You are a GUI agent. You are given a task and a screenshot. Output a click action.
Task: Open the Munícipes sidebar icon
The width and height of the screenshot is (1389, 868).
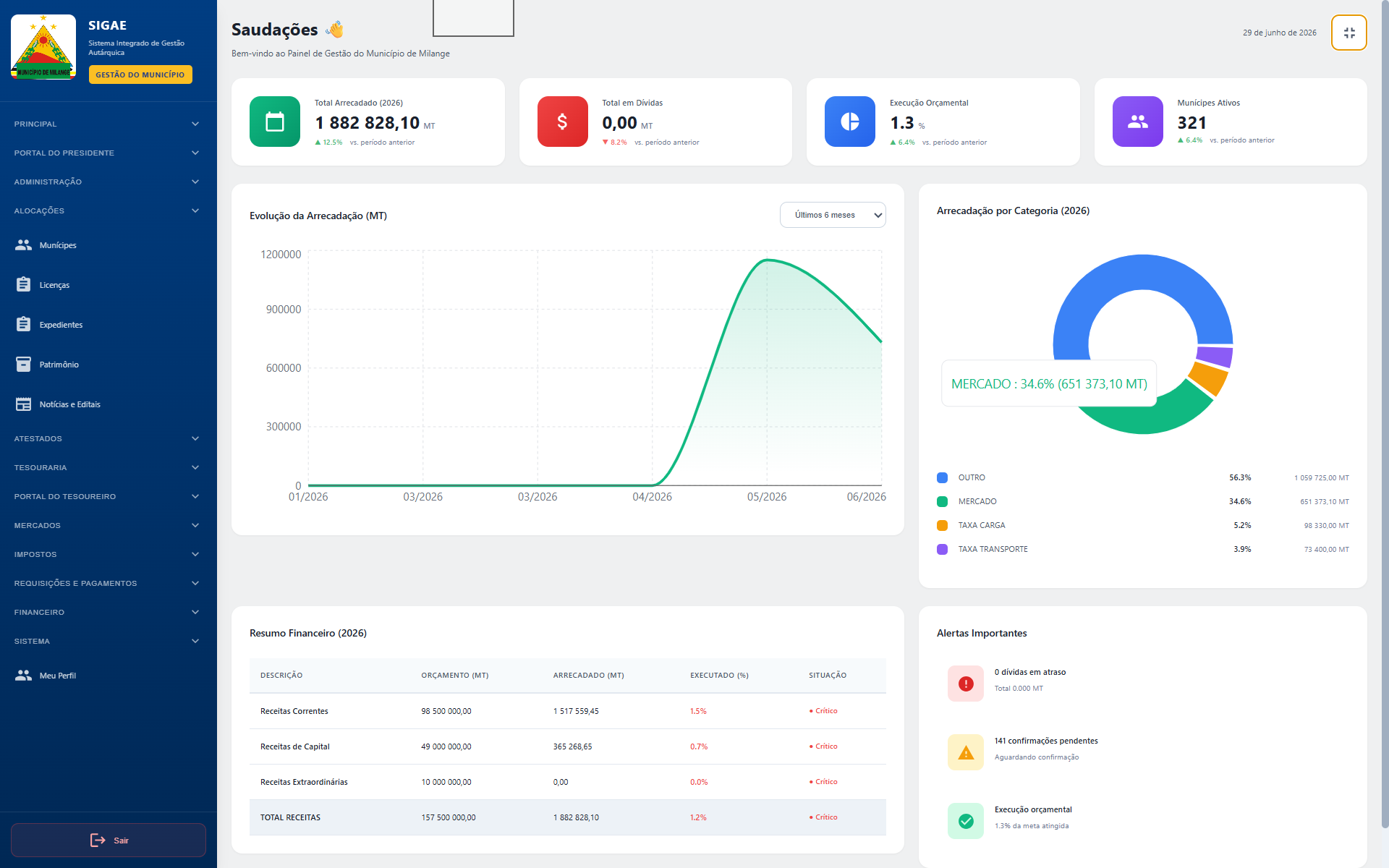coord(23,245)
